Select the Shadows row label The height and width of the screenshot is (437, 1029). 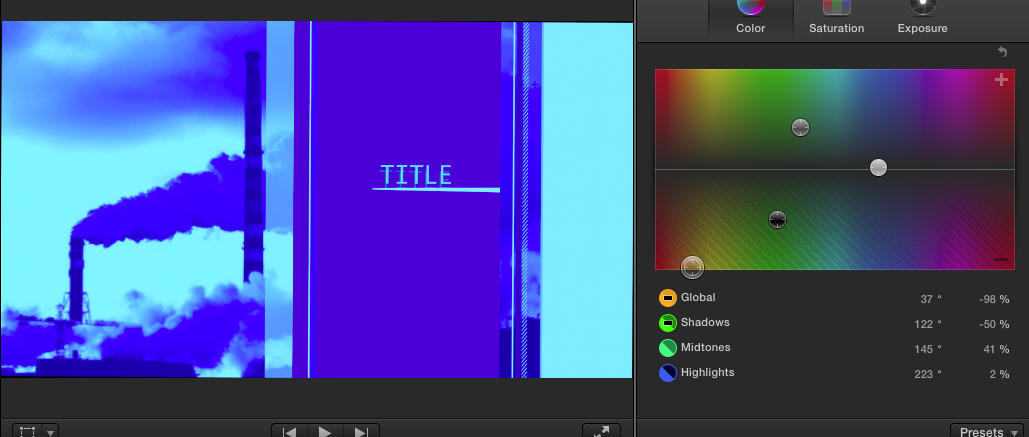click(705, 322)
